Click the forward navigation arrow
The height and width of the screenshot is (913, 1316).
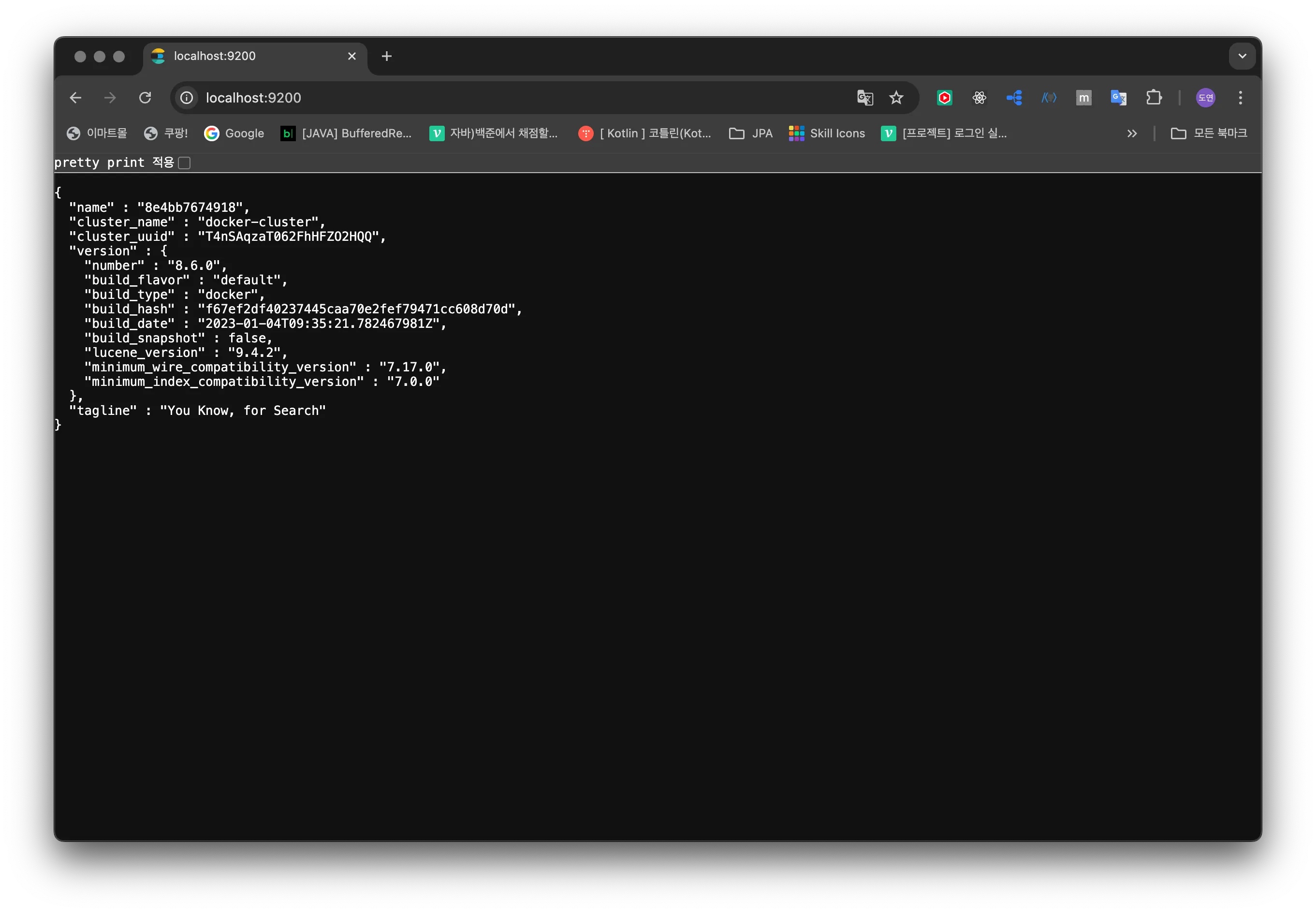coord(110,98)
